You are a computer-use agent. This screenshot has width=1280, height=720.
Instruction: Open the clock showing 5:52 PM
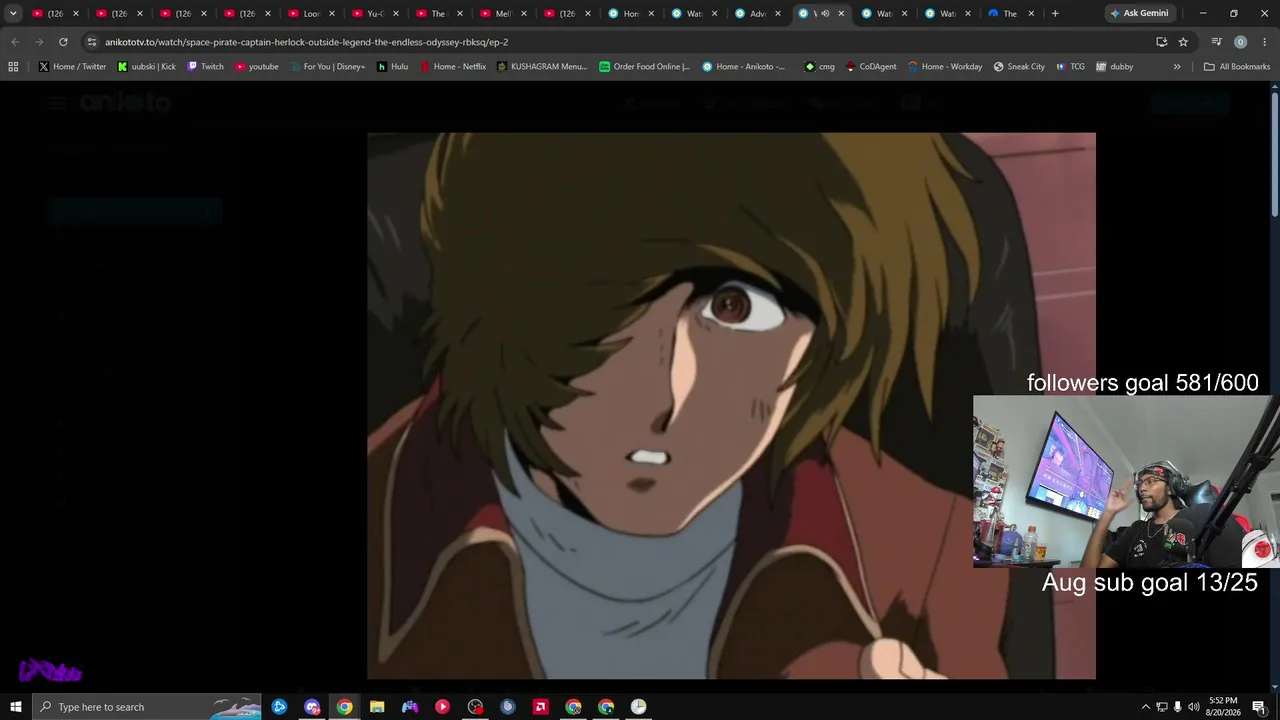[1223, 707]
